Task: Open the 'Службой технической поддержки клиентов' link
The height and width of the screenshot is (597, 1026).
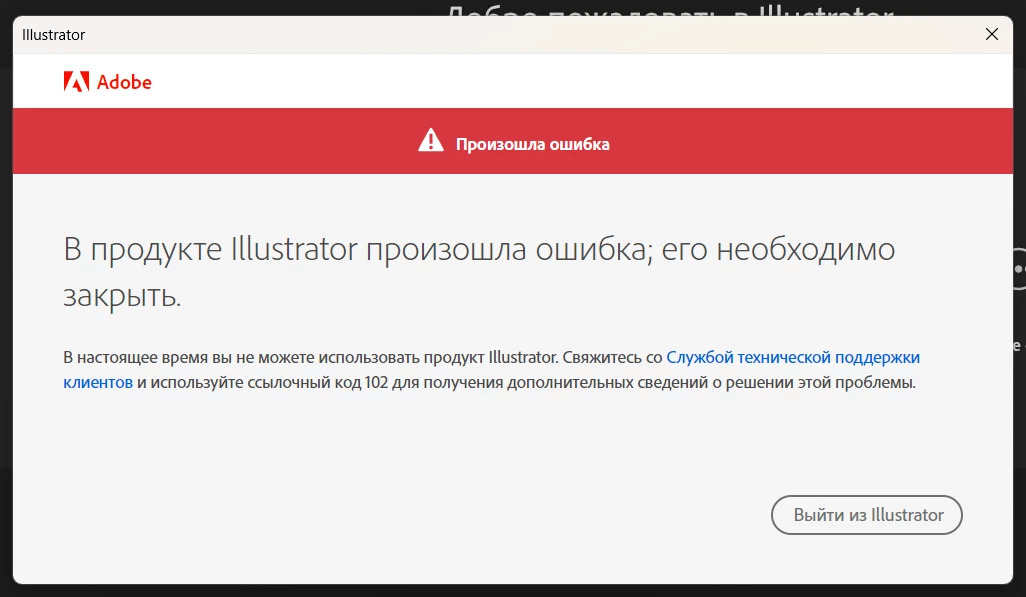Action: click(x=792, y=357)
